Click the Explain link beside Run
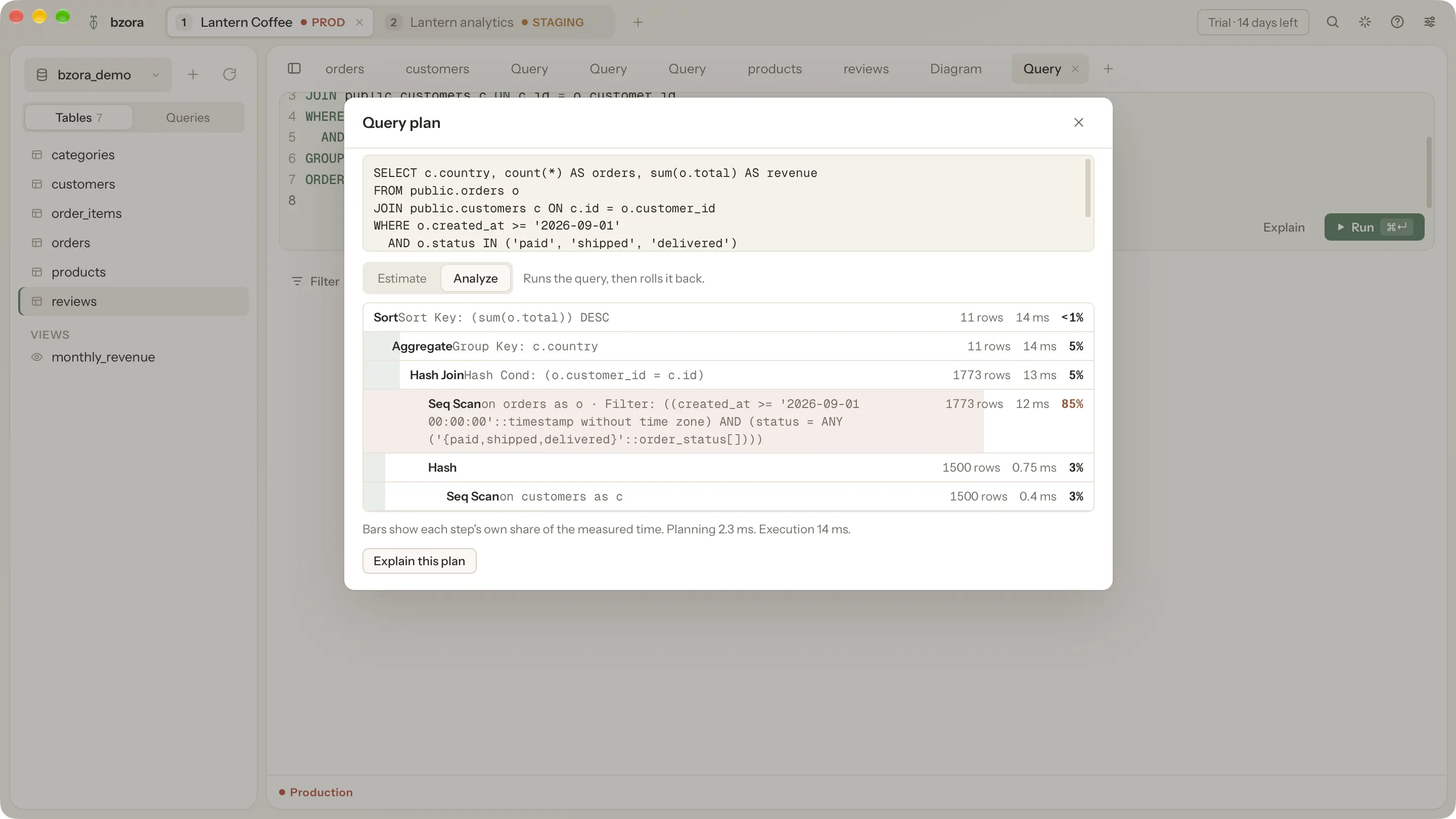The height and width of the screenshot is (819, 1456). [1284, 227]
